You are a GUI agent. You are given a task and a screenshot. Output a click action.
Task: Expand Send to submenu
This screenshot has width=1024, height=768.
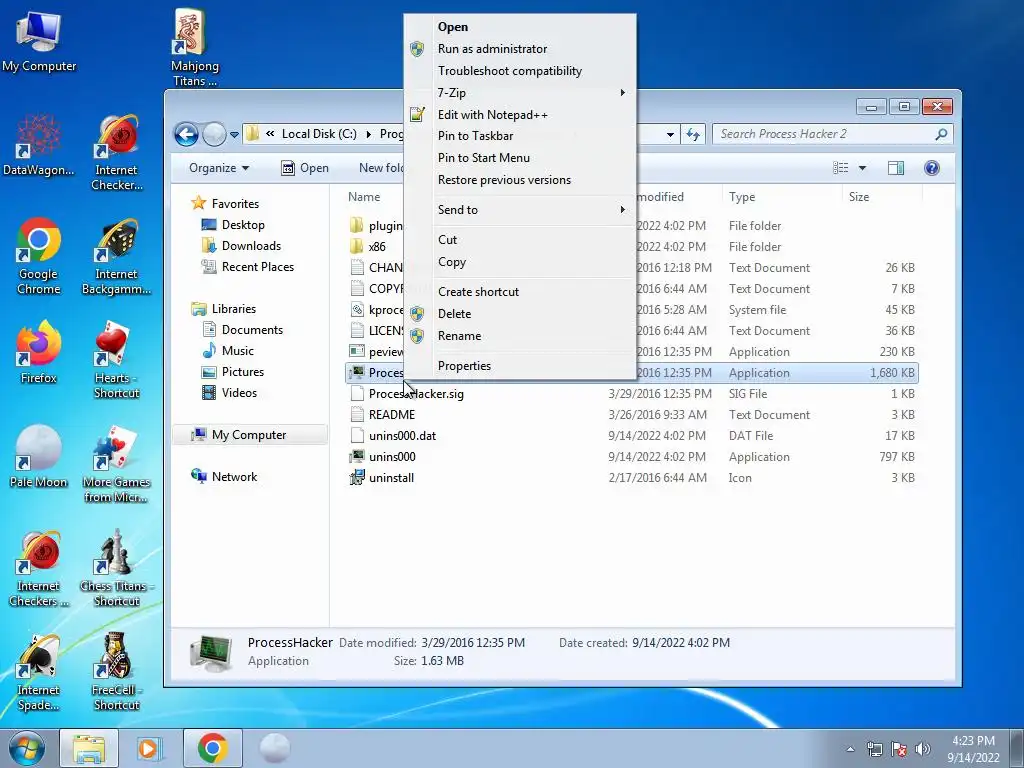(520, 210)
